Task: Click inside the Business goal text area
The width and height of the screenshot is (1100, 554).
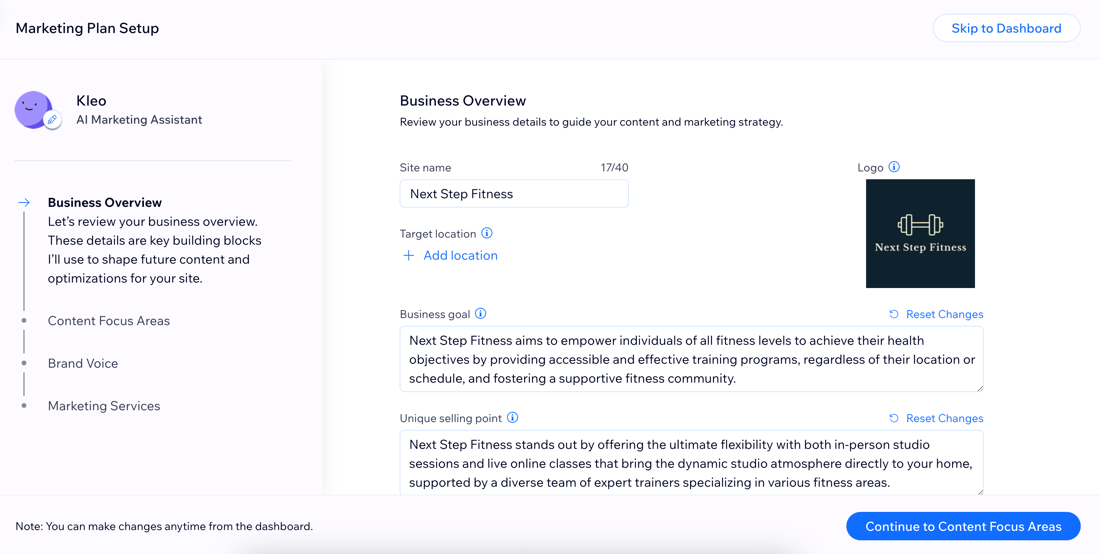Action: 692,359
